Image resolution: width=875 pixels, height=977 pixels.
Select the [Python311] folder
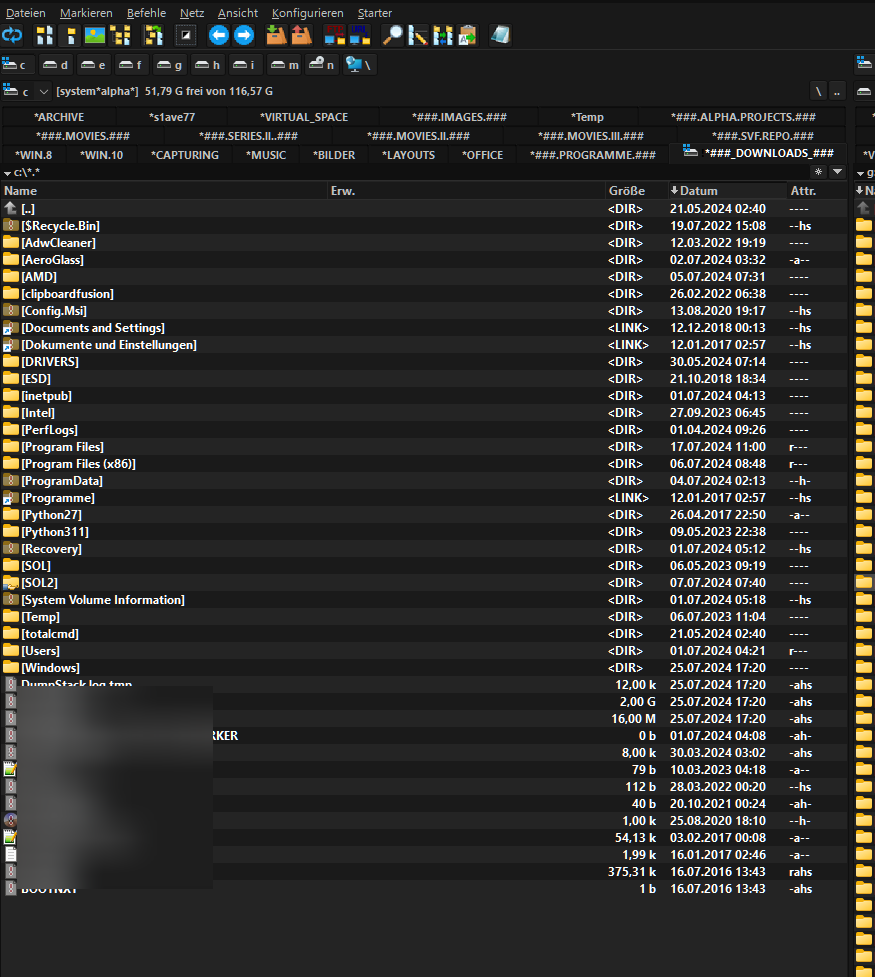424,532
